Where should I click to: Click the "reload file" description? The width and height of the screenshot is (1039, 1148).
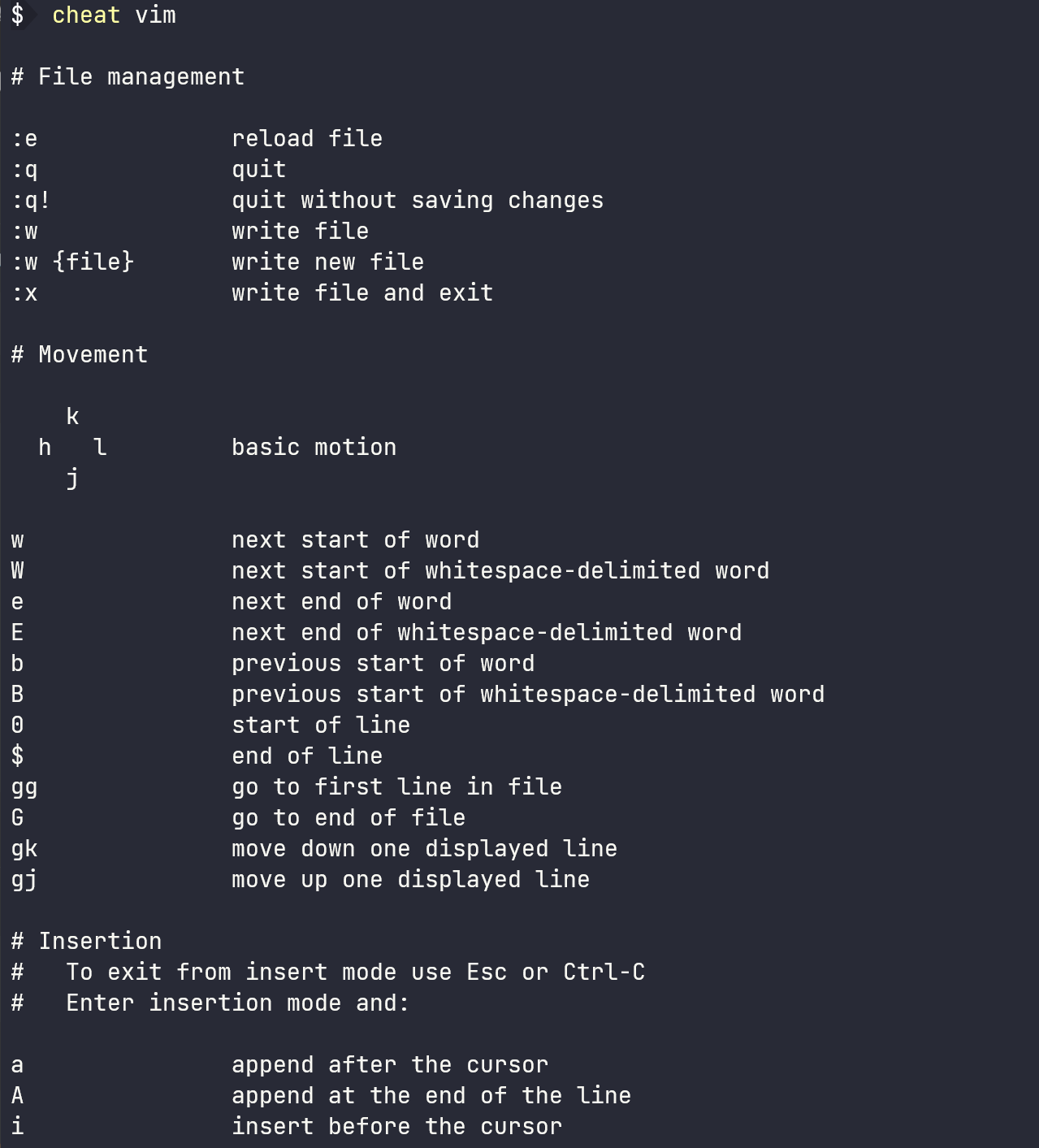point(306,139)
